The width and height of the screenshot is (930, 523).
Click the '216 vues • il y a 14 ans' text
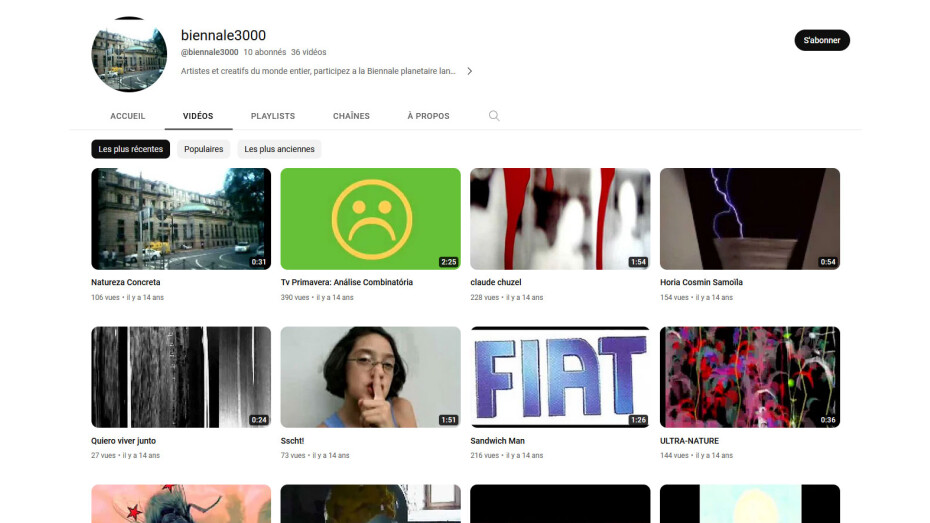507,455
